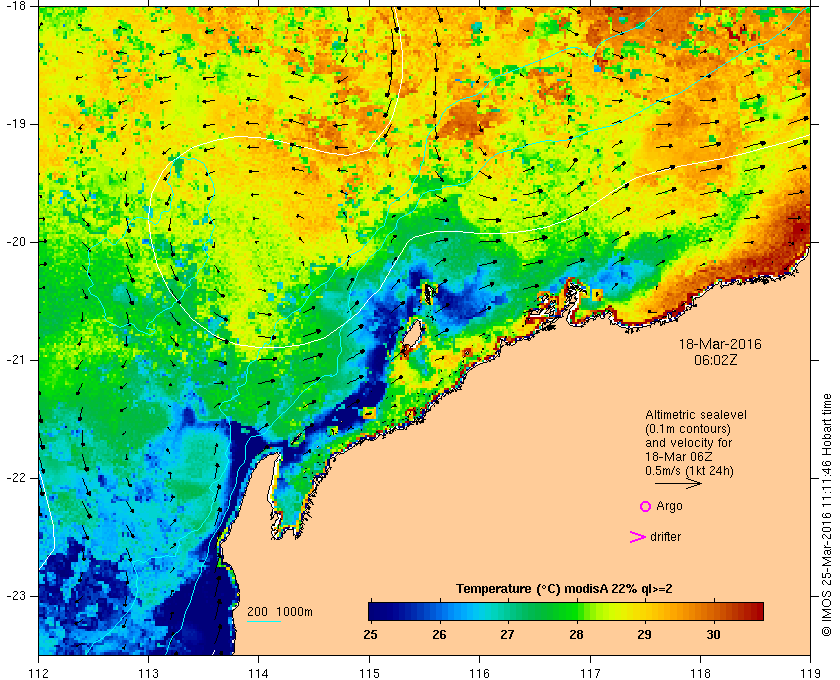Click the 'and velocity for' legend line
Screen dimensions: 840x680
coord(688,443)
